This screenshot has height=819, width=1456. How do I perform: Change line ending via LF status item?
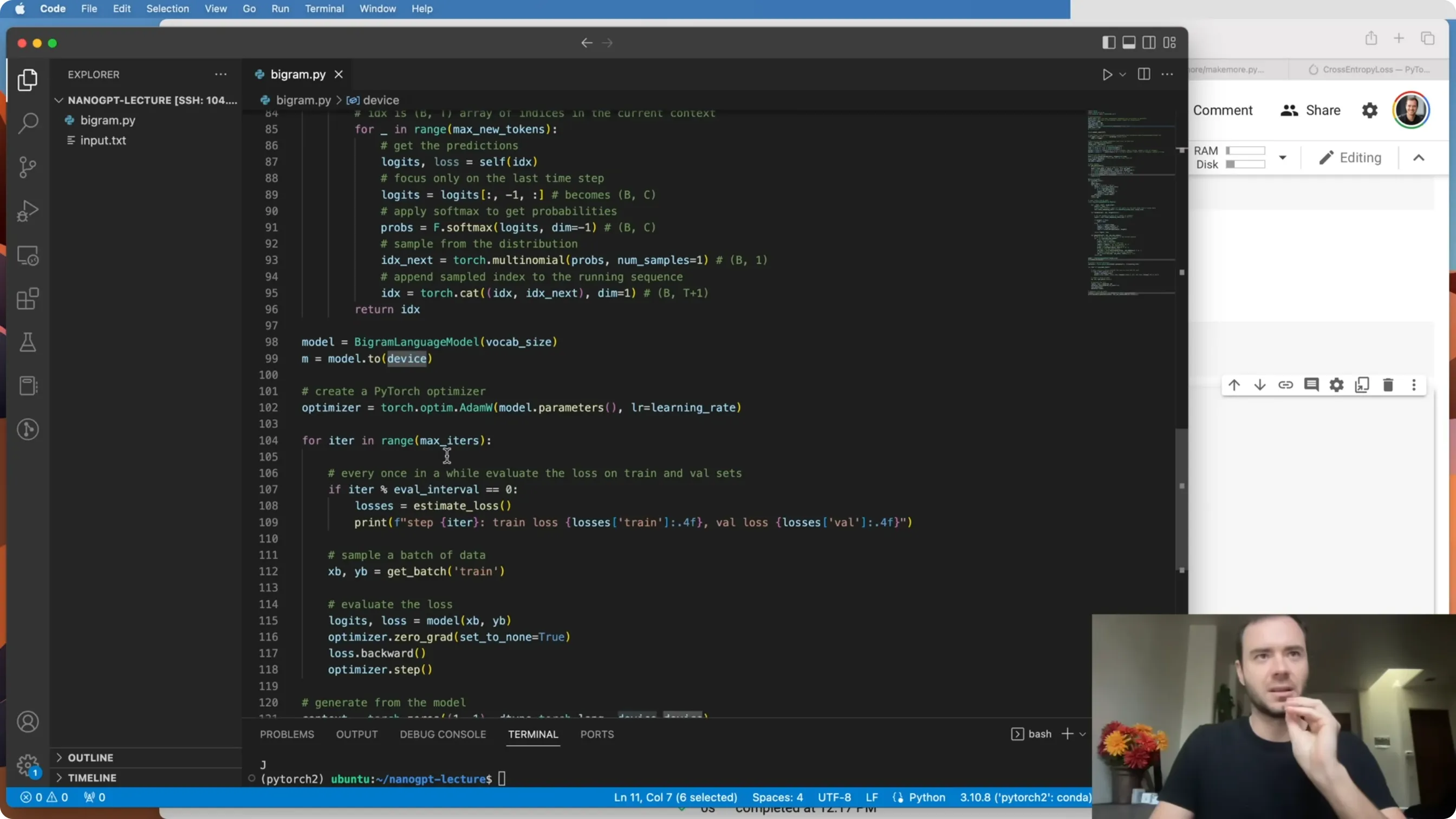coord(872,797)
